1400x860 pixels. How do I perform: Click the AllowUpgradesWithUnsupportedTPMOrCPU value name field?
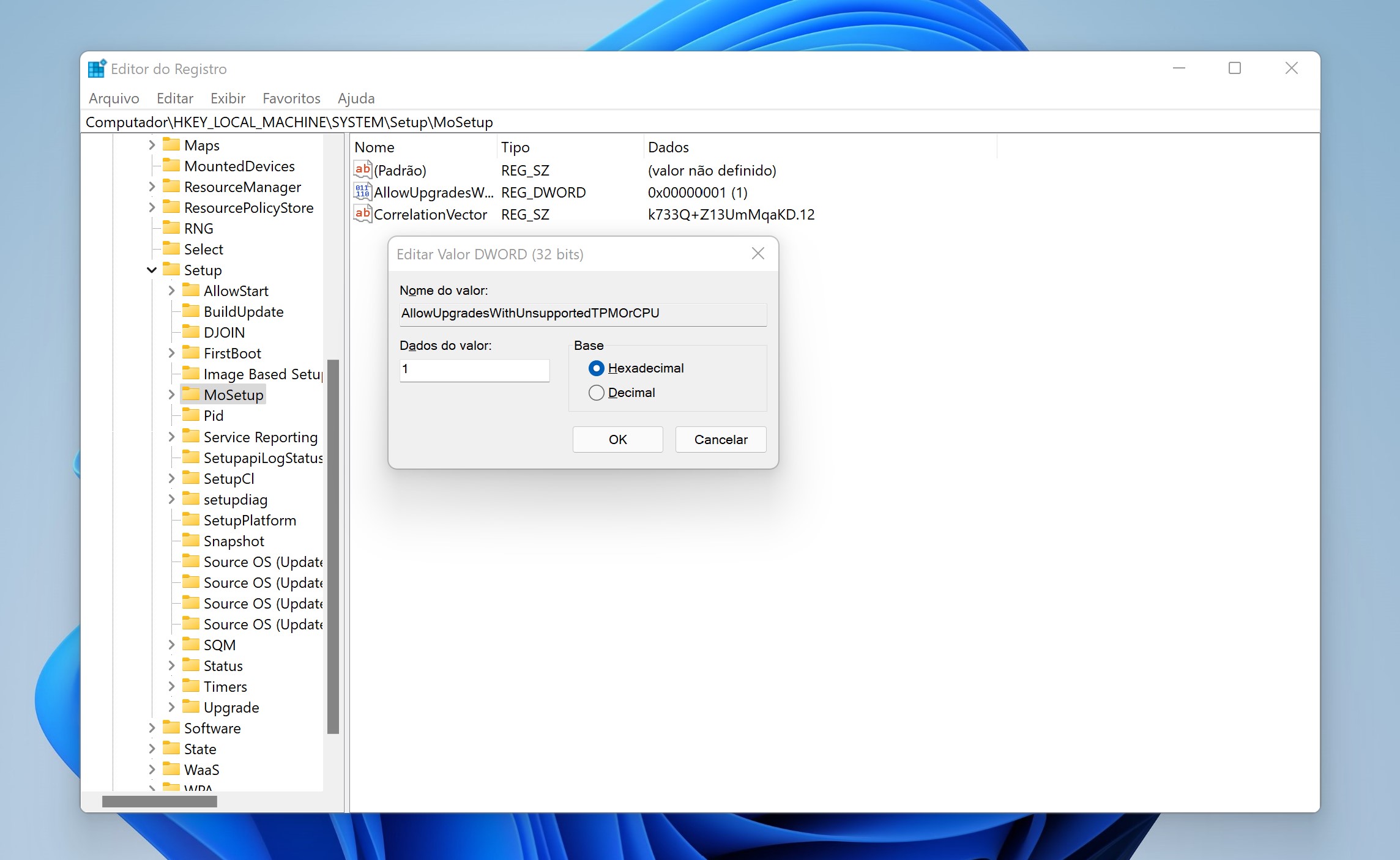tap(582, 312)
